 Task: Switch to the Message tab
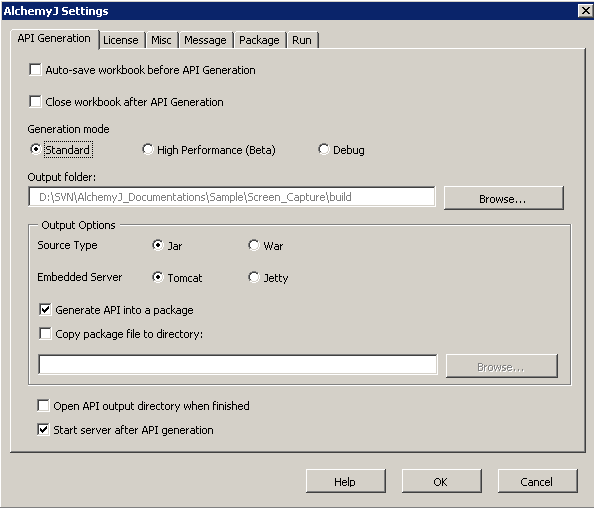tap(205, 40)
